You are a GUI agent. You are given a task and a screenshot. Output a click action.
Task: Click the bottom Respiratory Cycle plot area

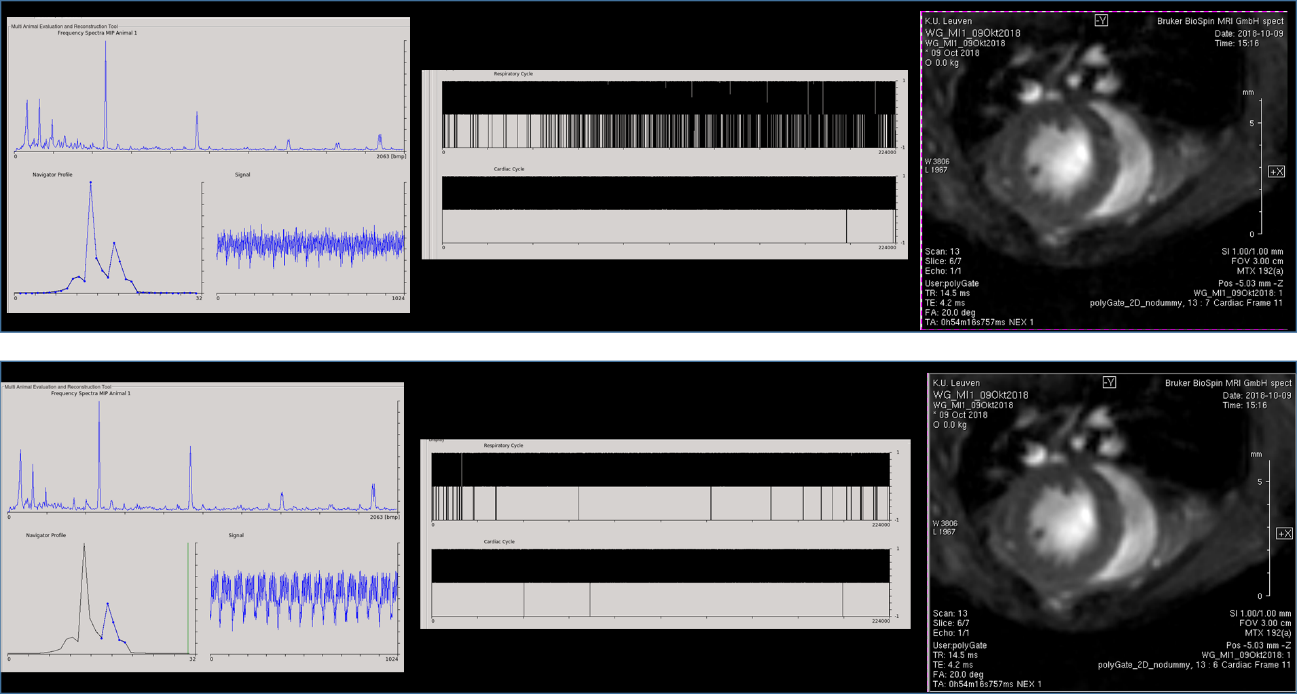coord(659,486)
